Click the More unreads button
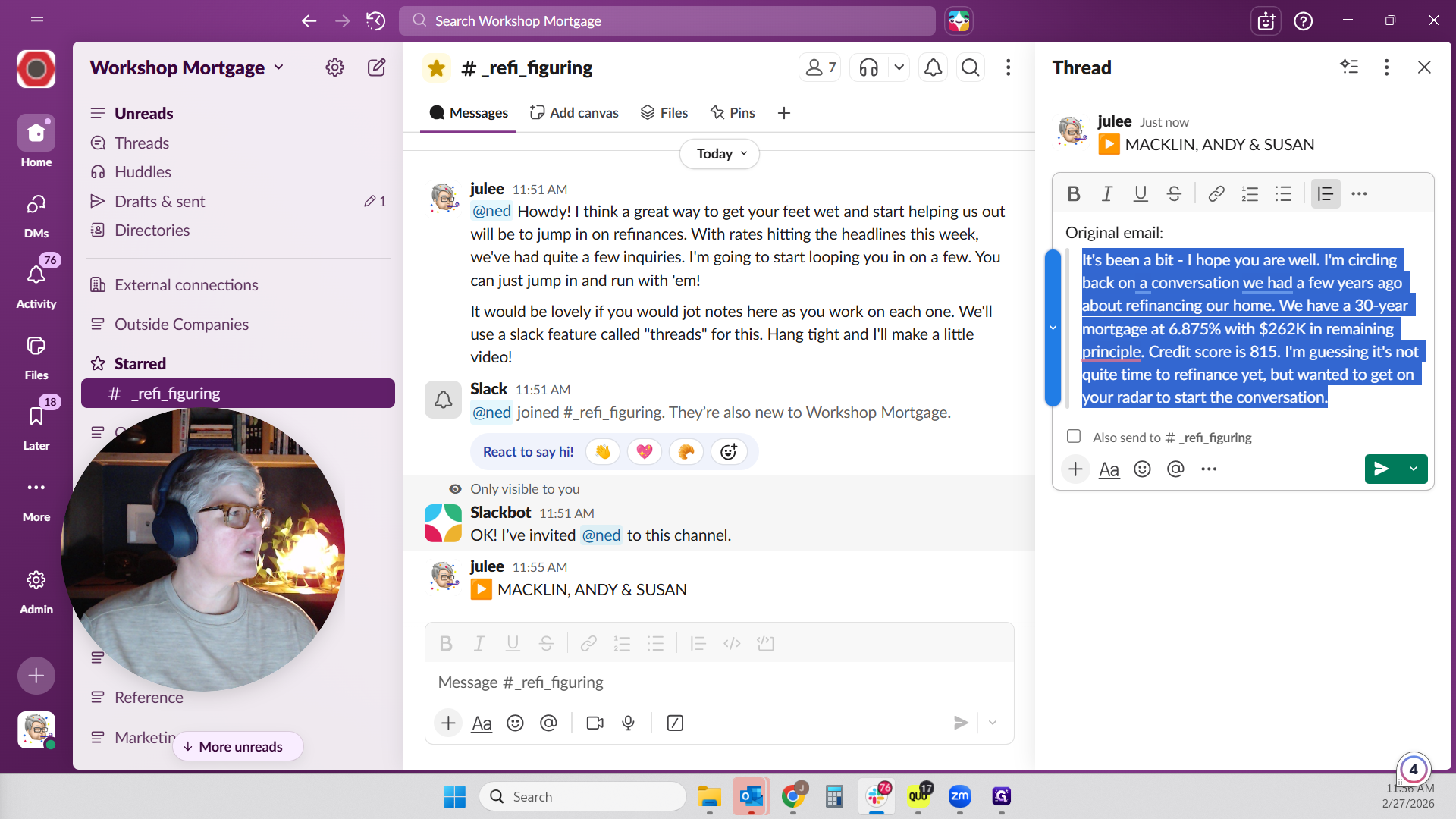Screen dimensions: 1456x819 pos(238,747)
